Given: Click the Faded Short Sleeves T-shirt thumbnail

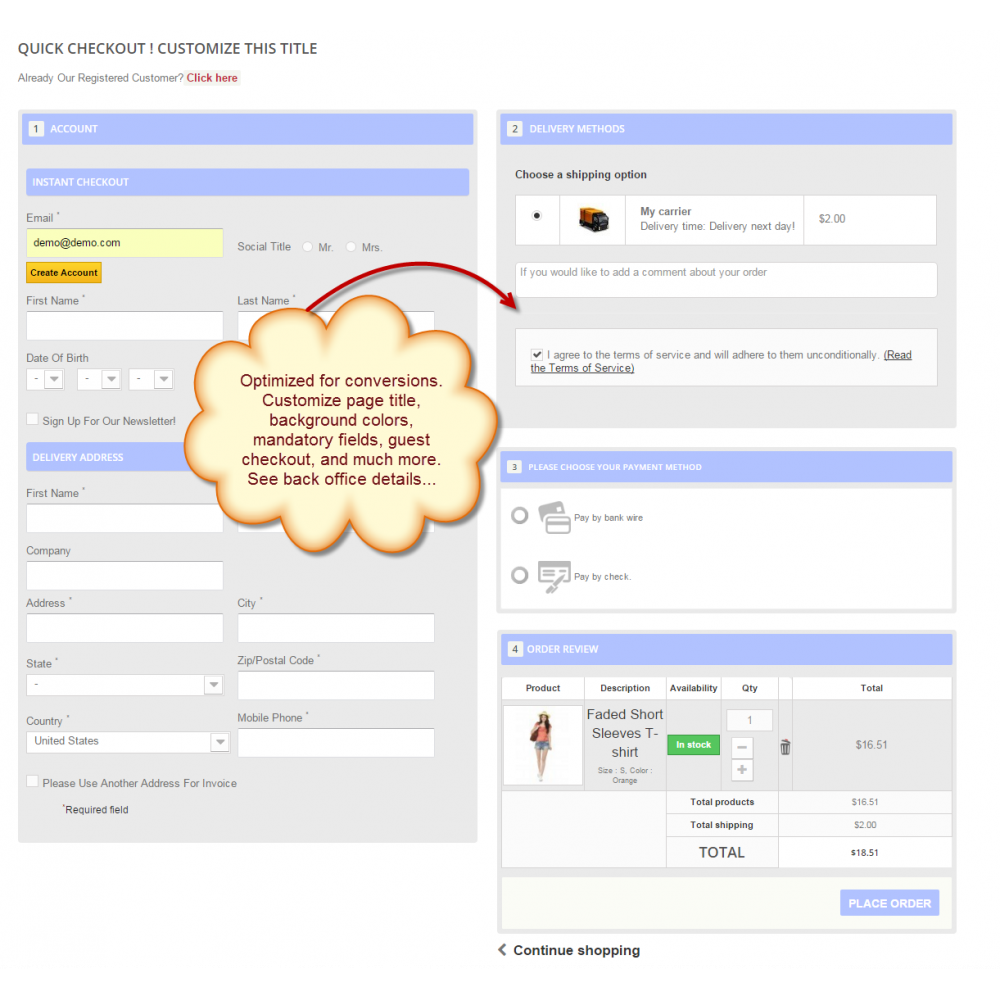Looking at the screenshot, I should point(542,744).
